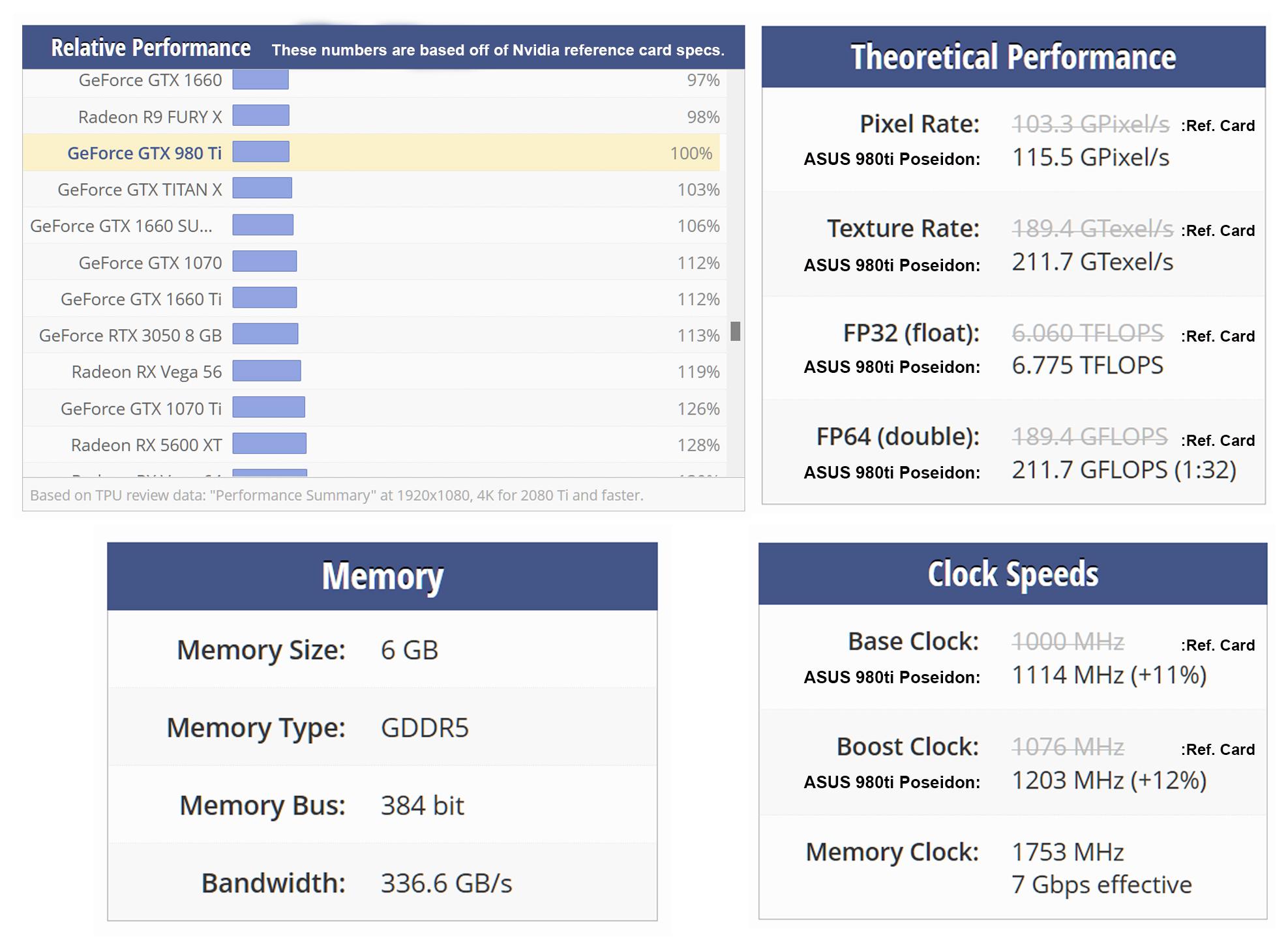Click the Clock Speeds panel header
The width and height of the screenshot is (1288, 942).
[1013, 574]
